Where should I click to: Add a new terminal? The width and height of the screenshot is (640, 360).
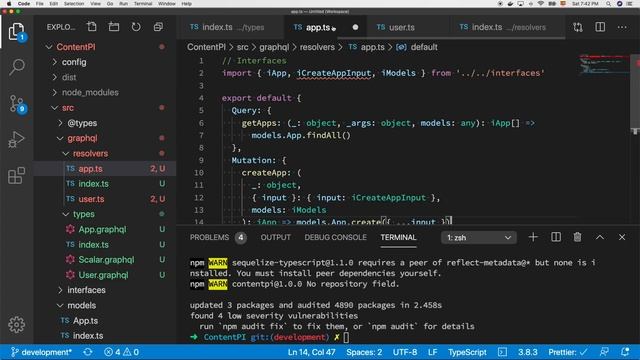coord(533,237)
